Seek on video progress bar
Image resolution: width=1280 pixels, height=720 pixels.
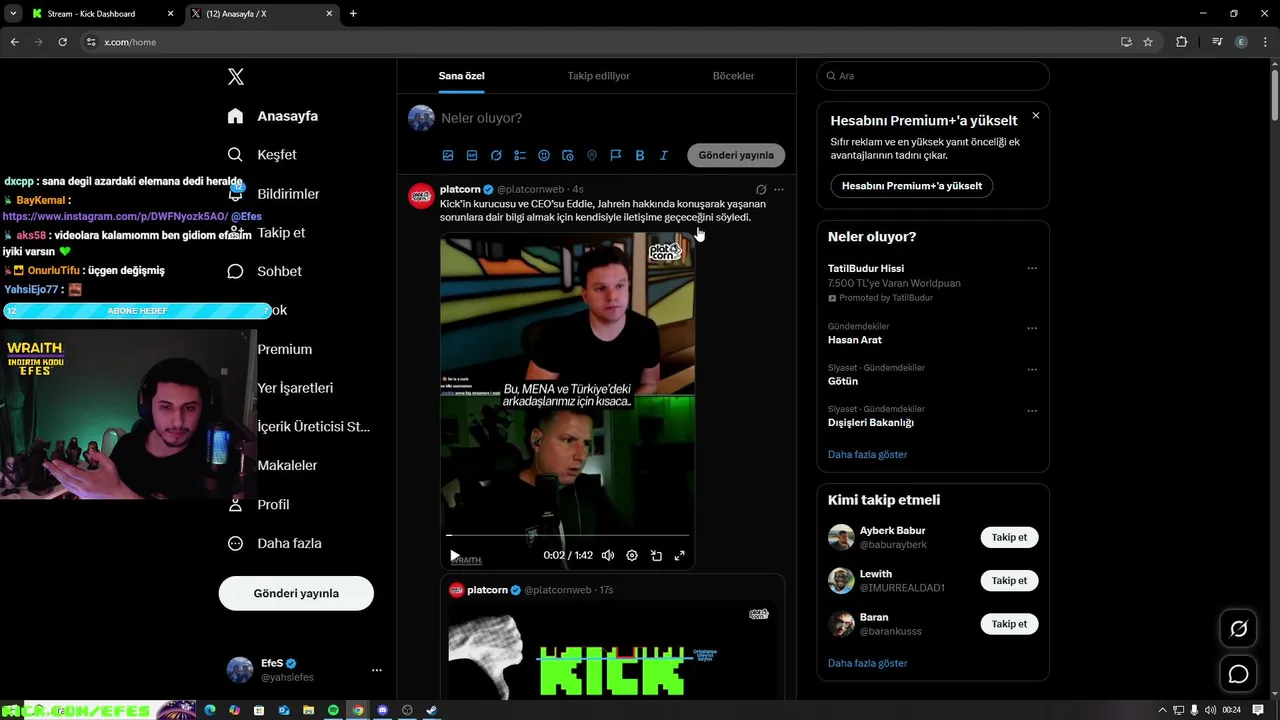click(567, 536)
